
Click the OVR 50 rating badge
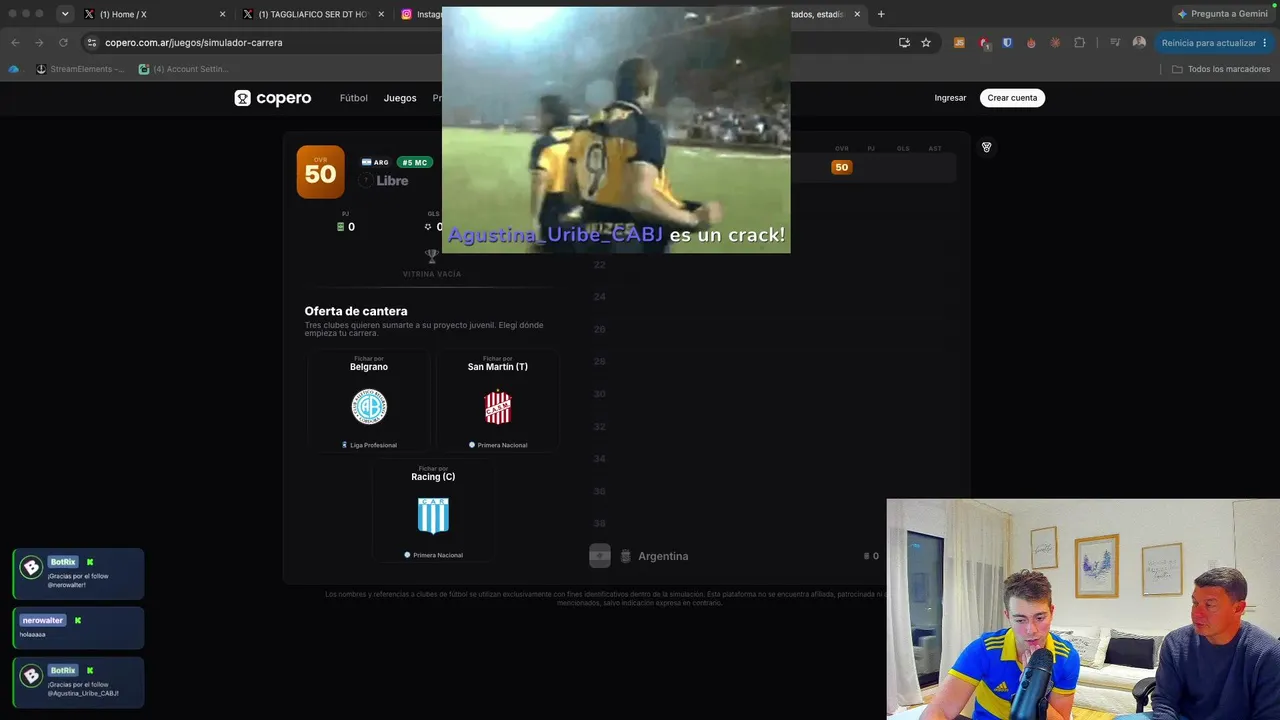pyautogui.click(x=320, y=172)
